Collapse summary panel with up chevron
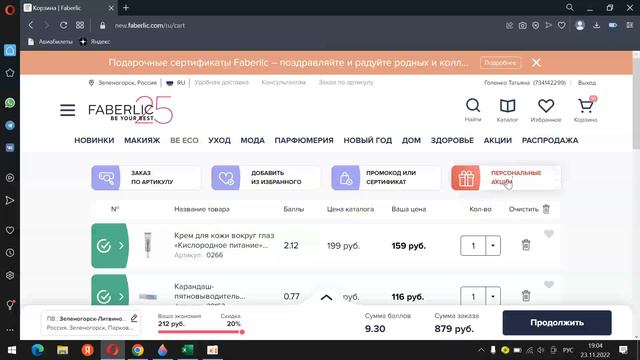Viewport: 640px width, 360px height. tap(326, 298)
